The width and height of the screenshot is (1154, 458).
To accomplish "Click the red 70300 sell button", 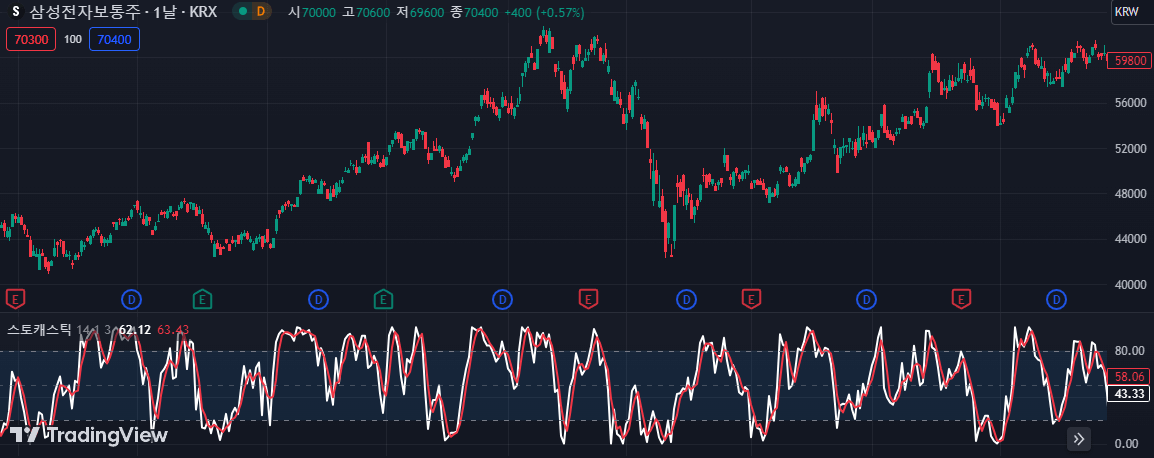I will coord(31,39).
